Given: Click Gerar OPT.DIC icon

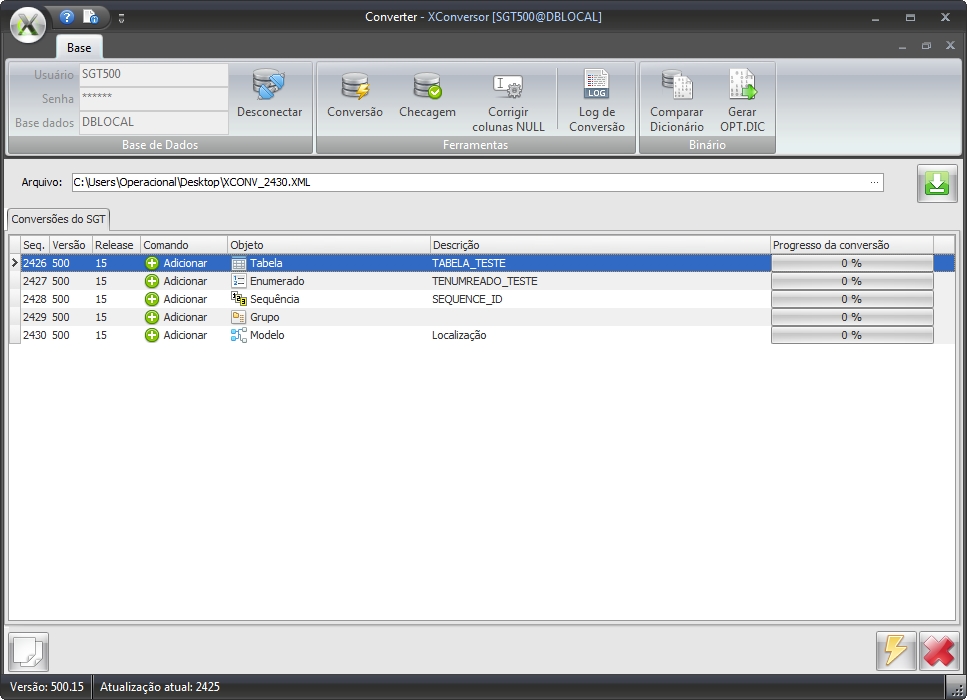Looking at the screenshot, I should (742, 88).
